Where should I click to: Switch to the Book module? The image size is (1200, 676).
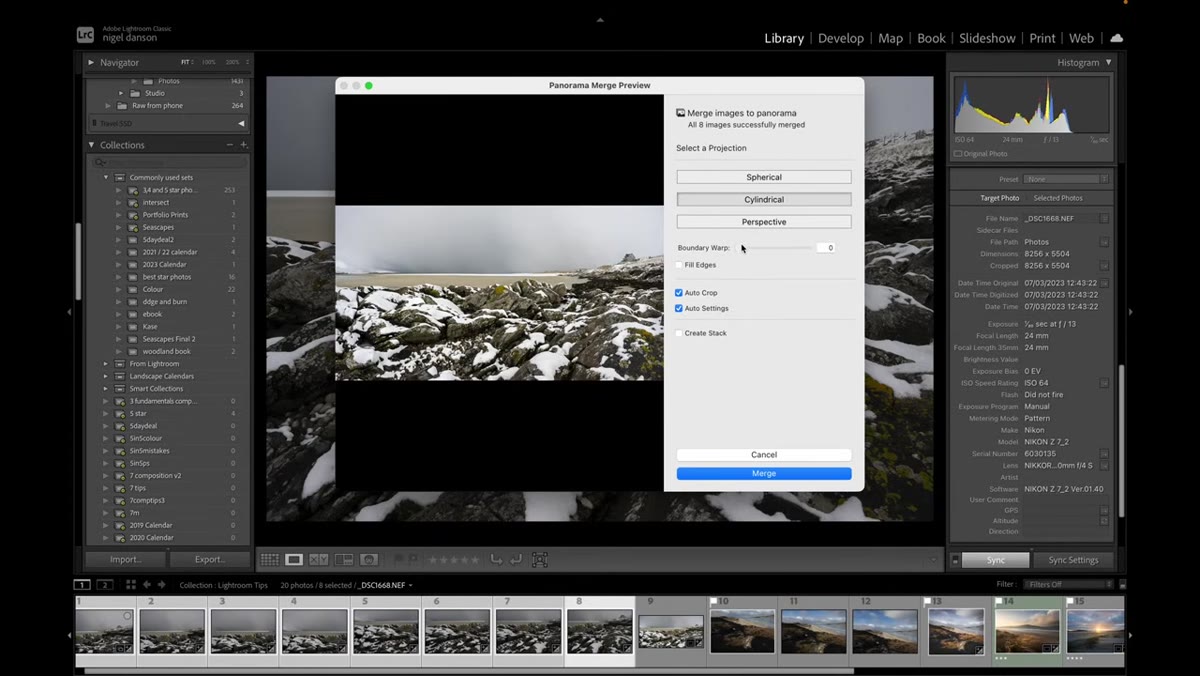point(931,38)
